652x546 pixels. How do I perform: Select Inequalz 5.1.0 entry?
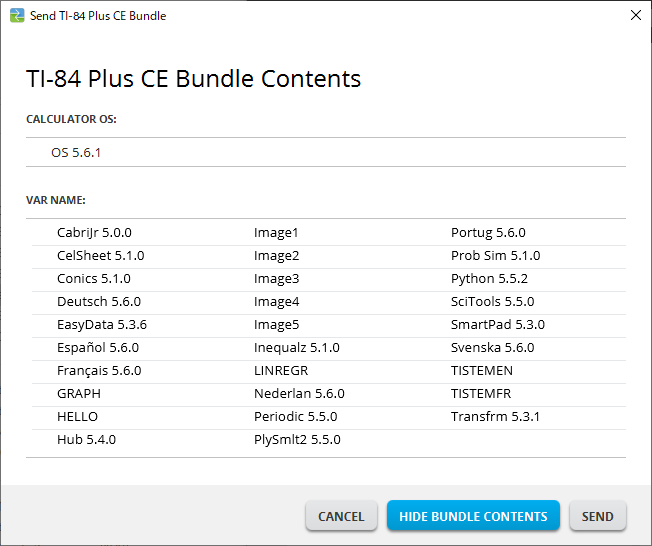(297, 348)
